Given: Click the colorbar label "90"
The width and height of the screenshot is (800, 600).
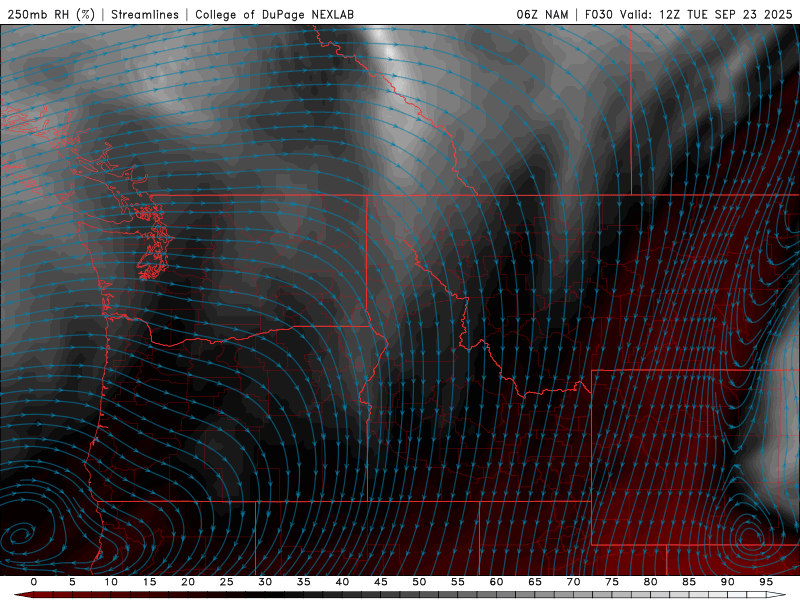Looking at the screenshot, I should pyautogui.click(x=728, y=582).
